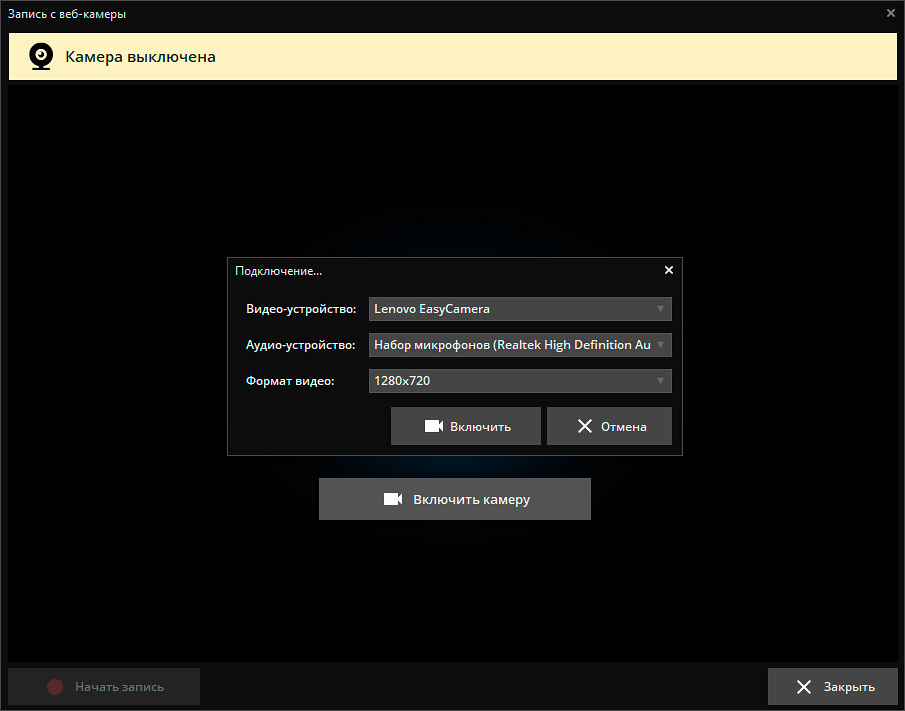The height and width of the screenshot is (711, 905).
Task: Open the Видео-устройство dropdown showing Lenovo EasyCamera
Action: [520, 309]
